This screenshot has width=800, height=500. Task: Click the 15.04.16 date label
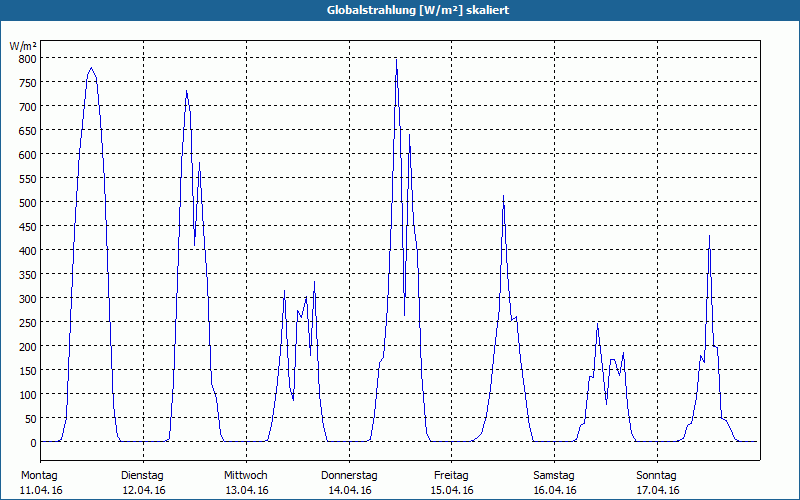[x=452, y=490]
